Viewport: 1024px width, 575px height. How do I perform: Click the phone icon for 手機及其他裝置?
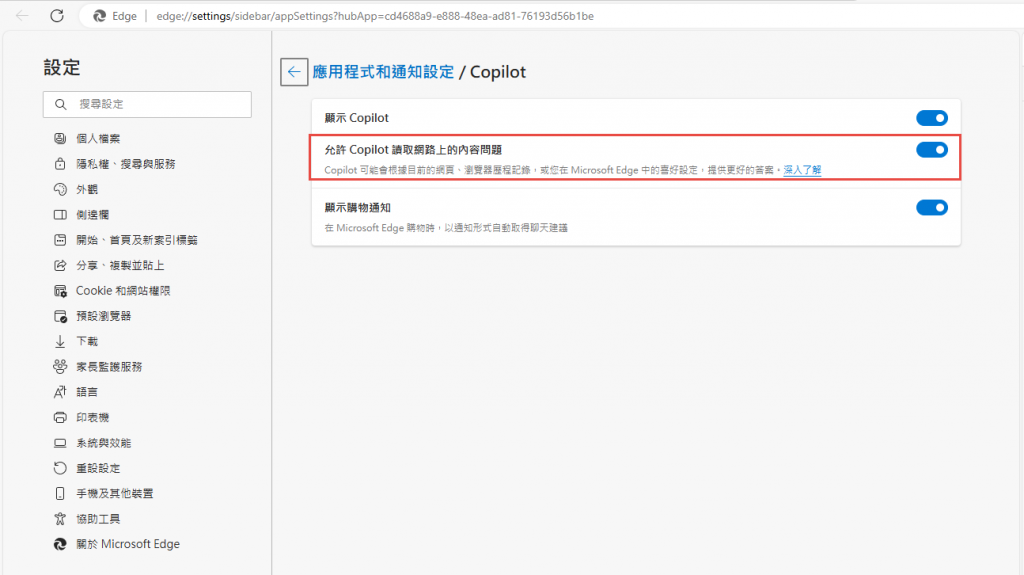coord(60,493)
